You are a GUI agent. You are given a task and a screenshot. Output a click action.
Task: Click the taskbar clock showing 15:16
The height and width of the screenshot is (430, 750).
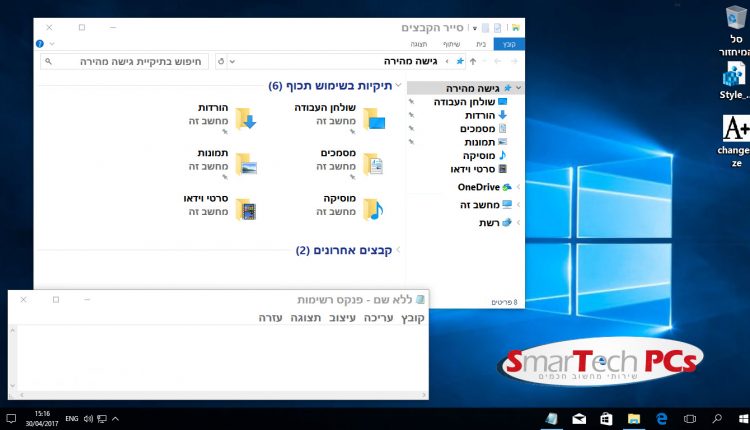42,419
